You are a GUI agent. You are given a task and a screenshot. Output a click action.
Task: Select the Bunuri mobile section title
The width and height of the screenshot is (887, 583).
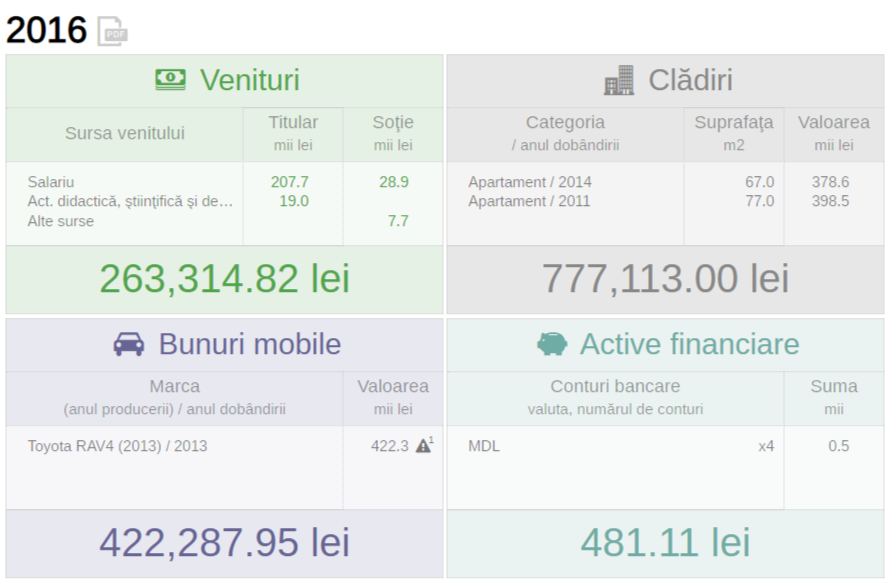click(249, 344)
